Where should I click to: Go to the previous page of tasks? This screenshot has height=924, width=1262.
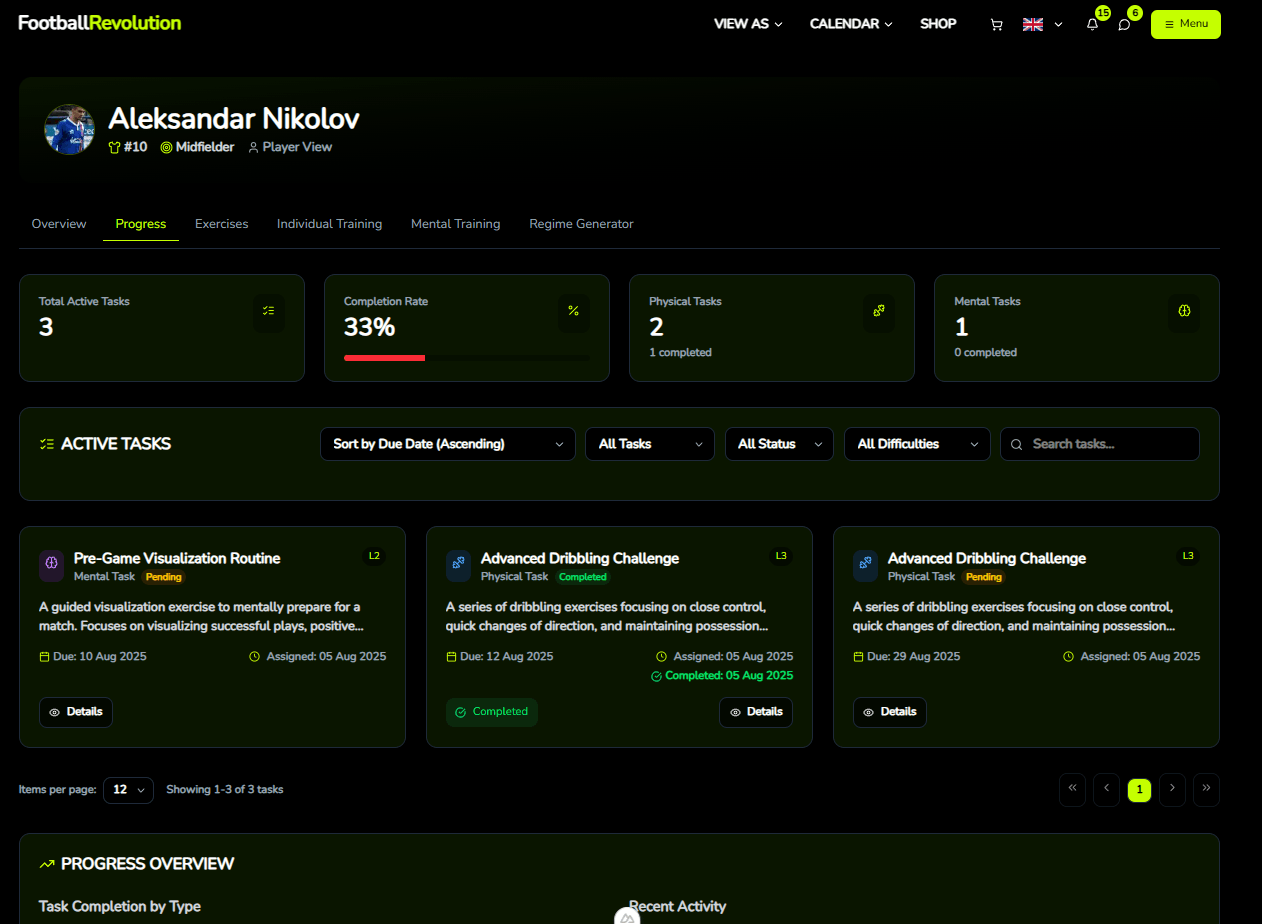(x=1106, y=790)
